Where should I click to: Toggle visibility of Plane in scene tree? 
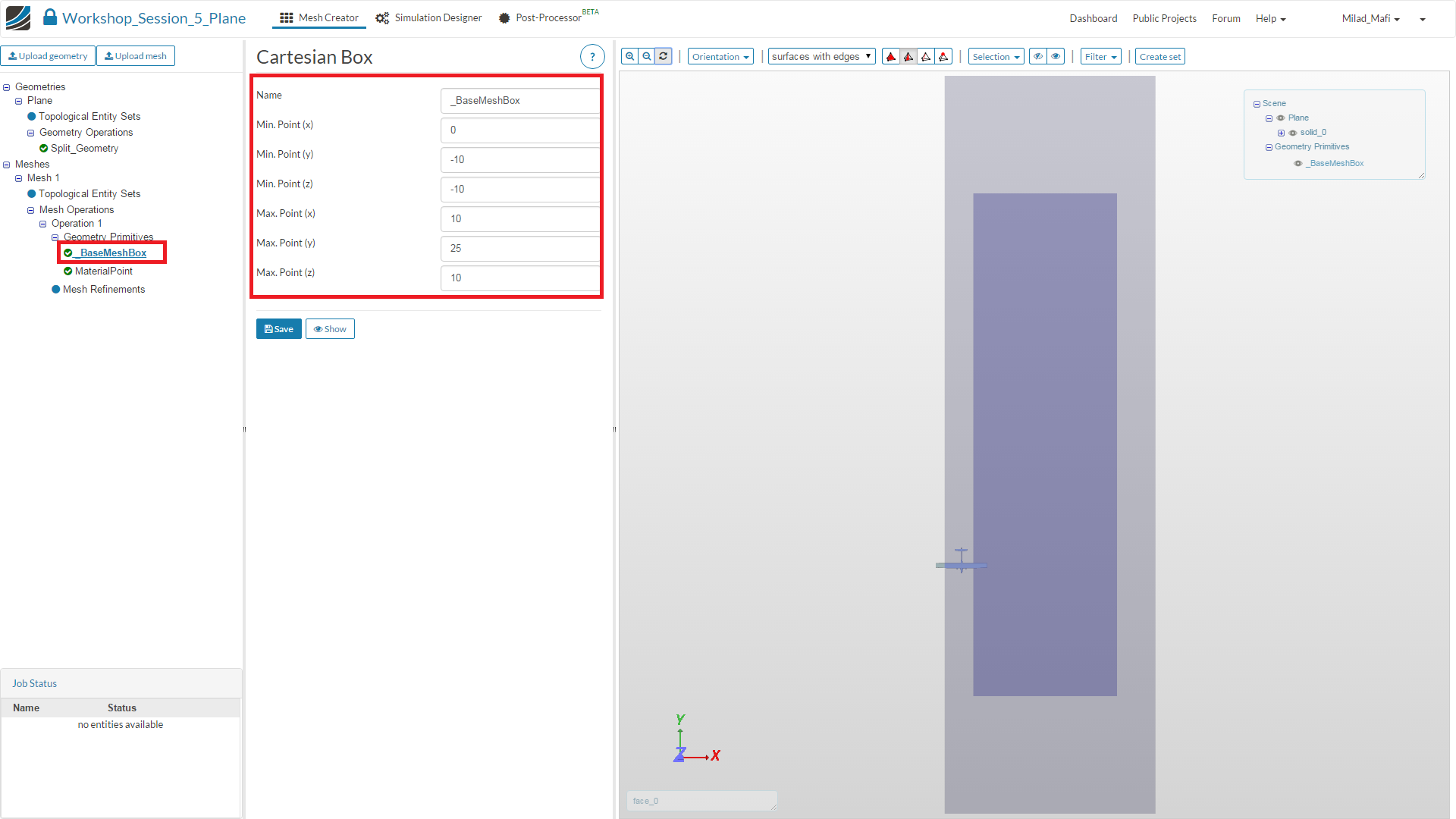(x=1281, y=118)
